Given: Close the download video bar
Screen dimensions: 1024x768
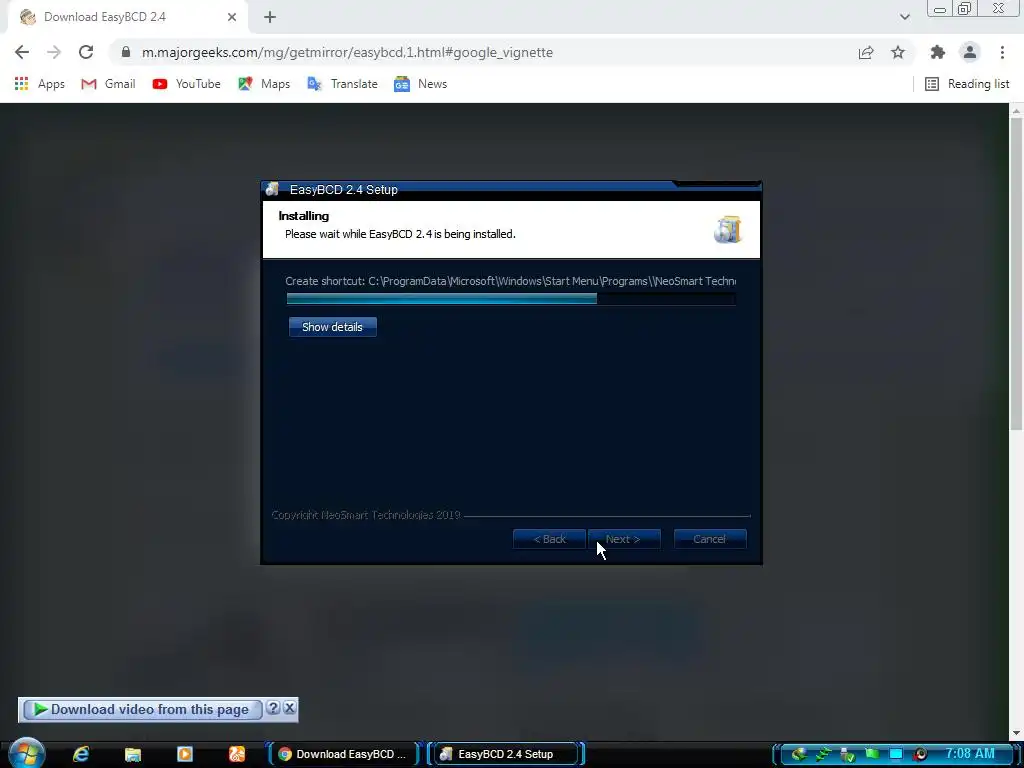Looking at the screenshot, I should pyautogui.click(x=289, y=708).
